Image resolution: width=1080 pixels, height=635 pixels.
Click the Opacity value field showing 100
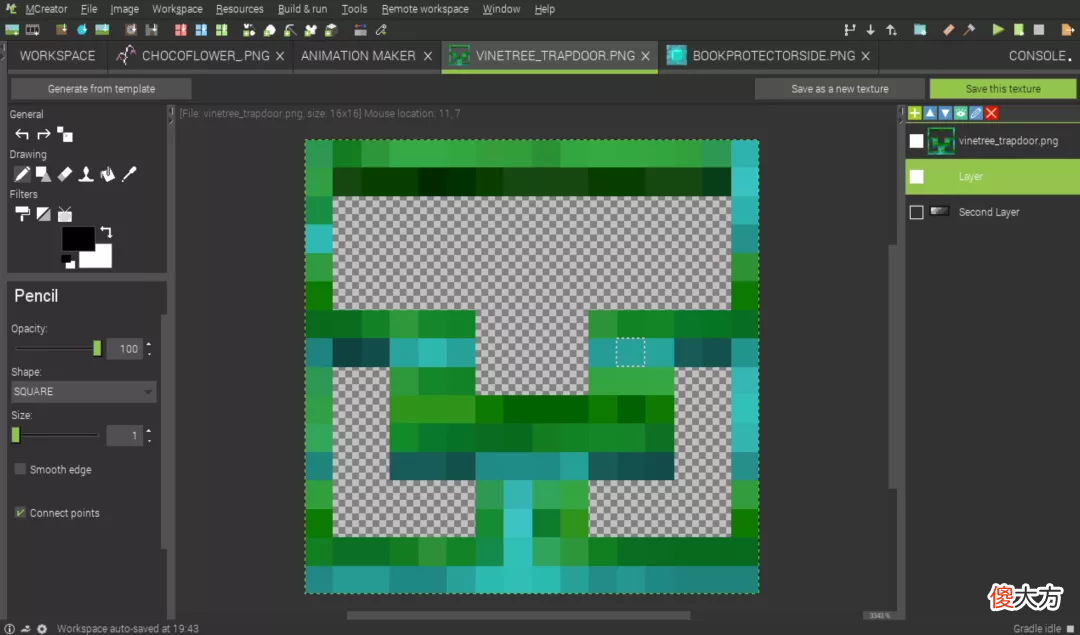[125, 348]
